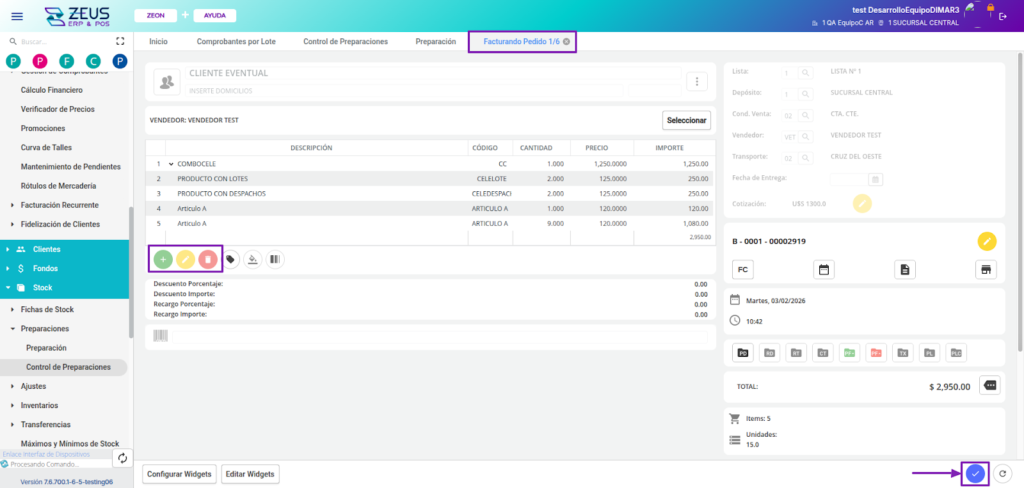Click the FC voucher type button
Screen dimensions: 1024x488
[x=743, y=270]
